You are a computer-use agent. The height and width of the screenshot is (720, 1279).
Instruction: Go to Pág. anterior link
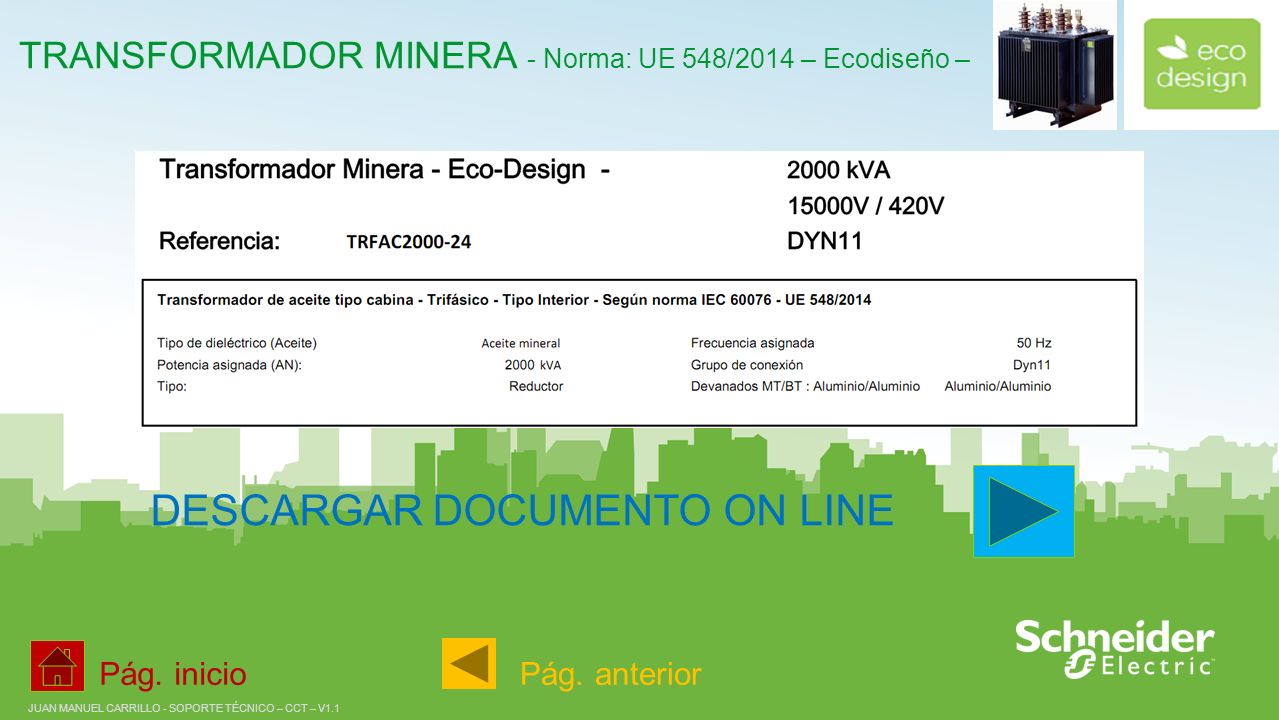pos(611,674)
